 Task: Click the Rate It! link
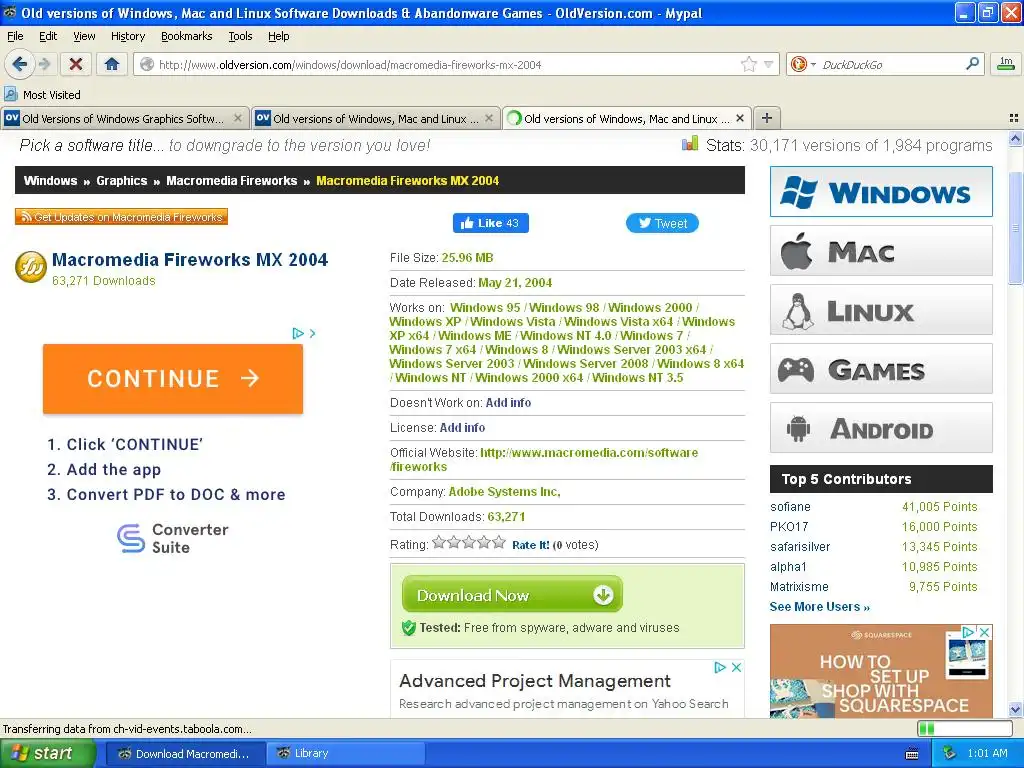click(530, 545)
